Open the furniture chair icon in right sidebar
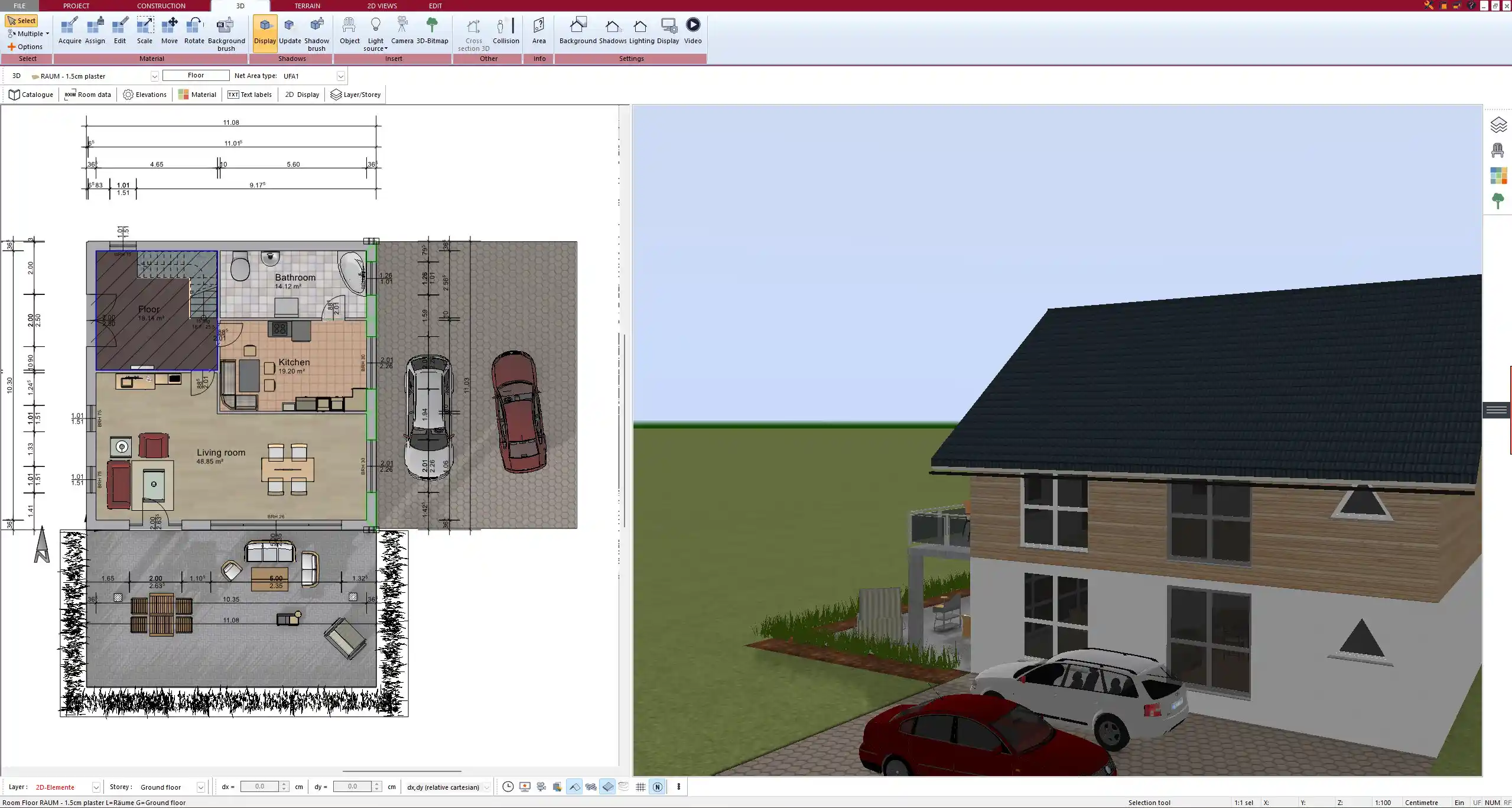1512x808 pixels. click(1498, 150)
